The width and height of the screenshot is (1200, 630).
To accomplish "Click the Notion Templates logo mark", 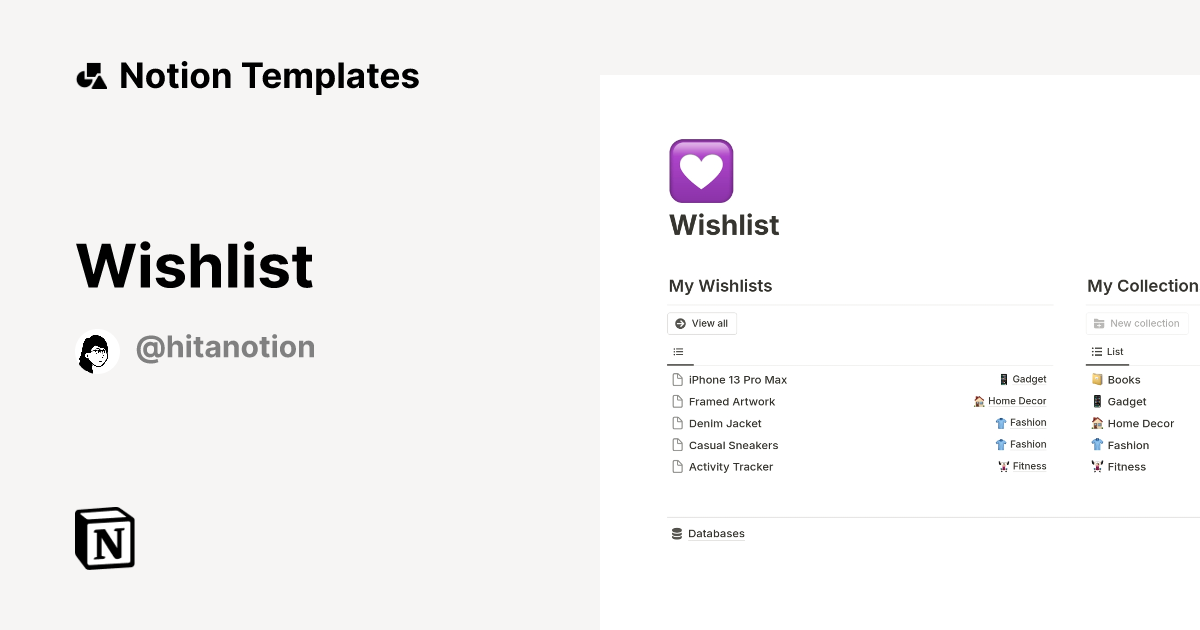I will tap(91, 75).
